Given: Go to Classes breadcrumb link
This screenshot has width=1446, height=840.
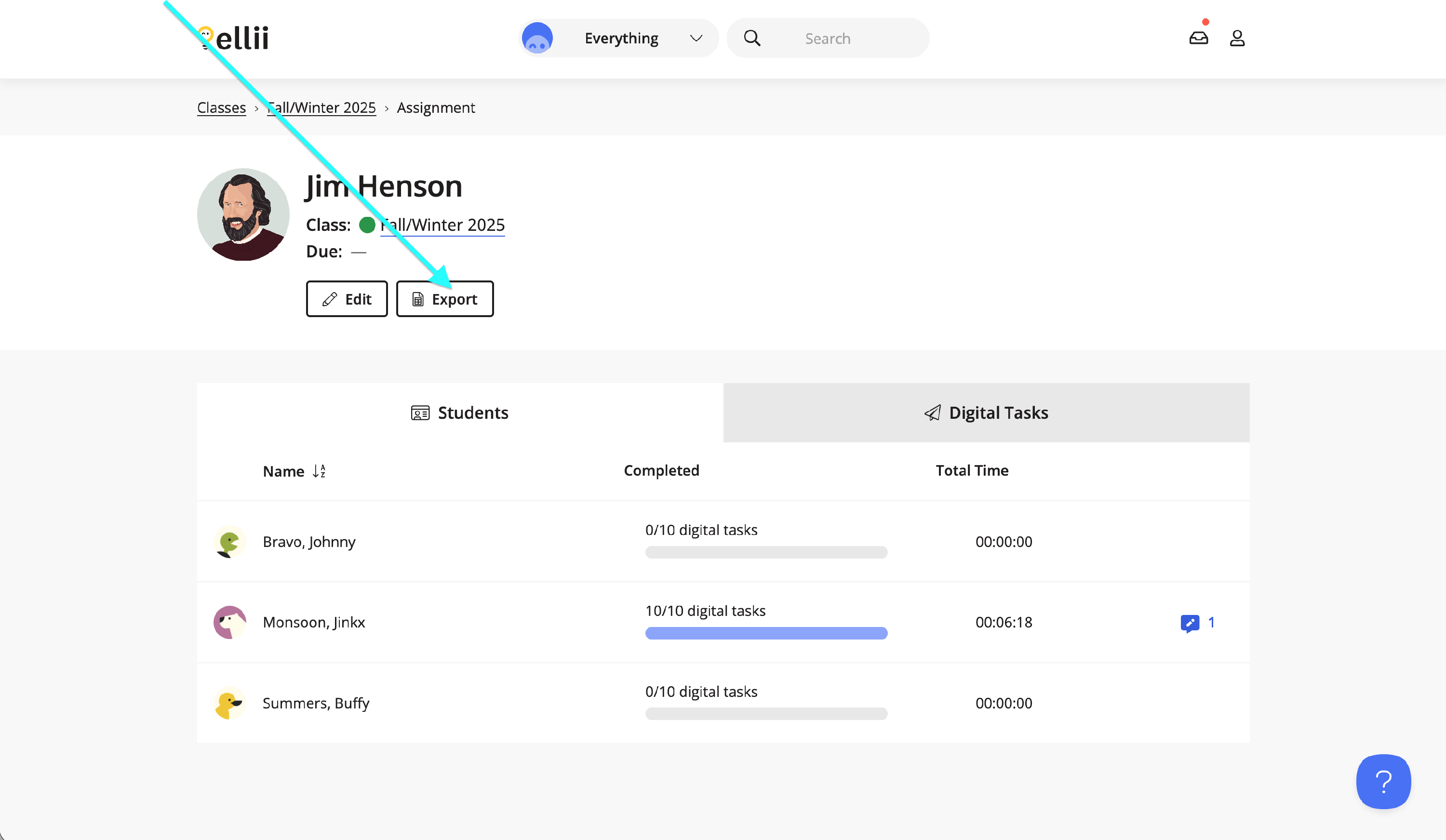Looking at the screenshot, I should pyautogui.click(x=222, y=107).
